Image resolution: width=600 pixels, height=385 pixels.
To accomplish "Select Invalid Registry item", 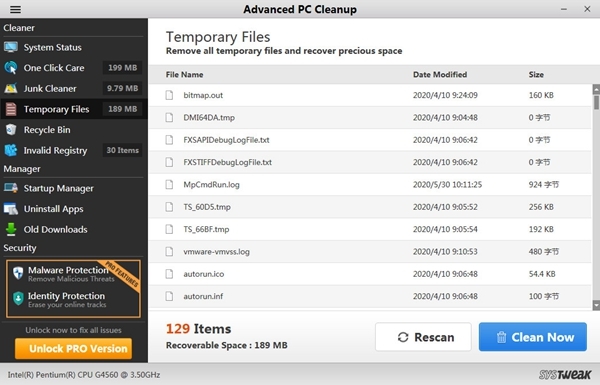I will coord(55,151).
